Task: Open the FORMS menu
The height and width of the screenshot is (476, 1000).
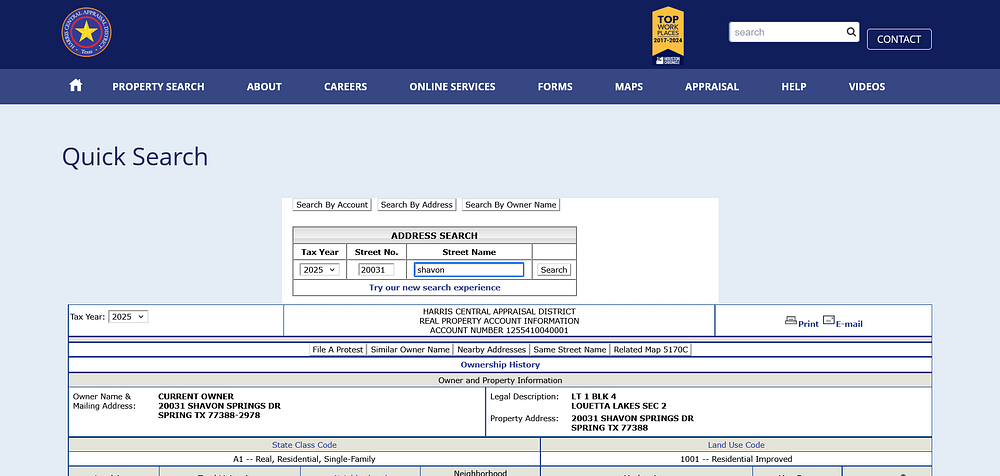Action: tap(555, 87)
